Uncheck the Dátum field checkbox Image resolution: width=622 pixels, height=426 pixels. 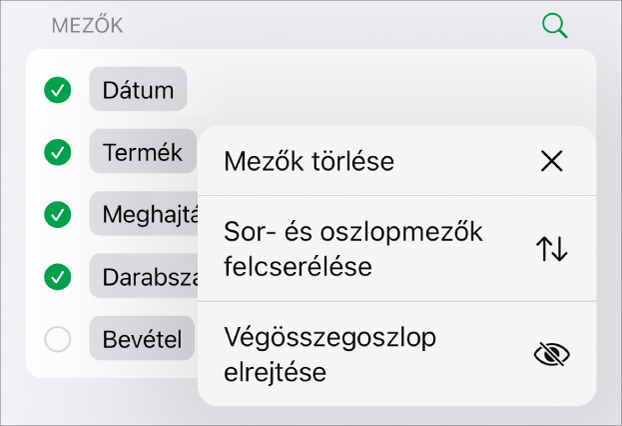click(x=58, y=91)
